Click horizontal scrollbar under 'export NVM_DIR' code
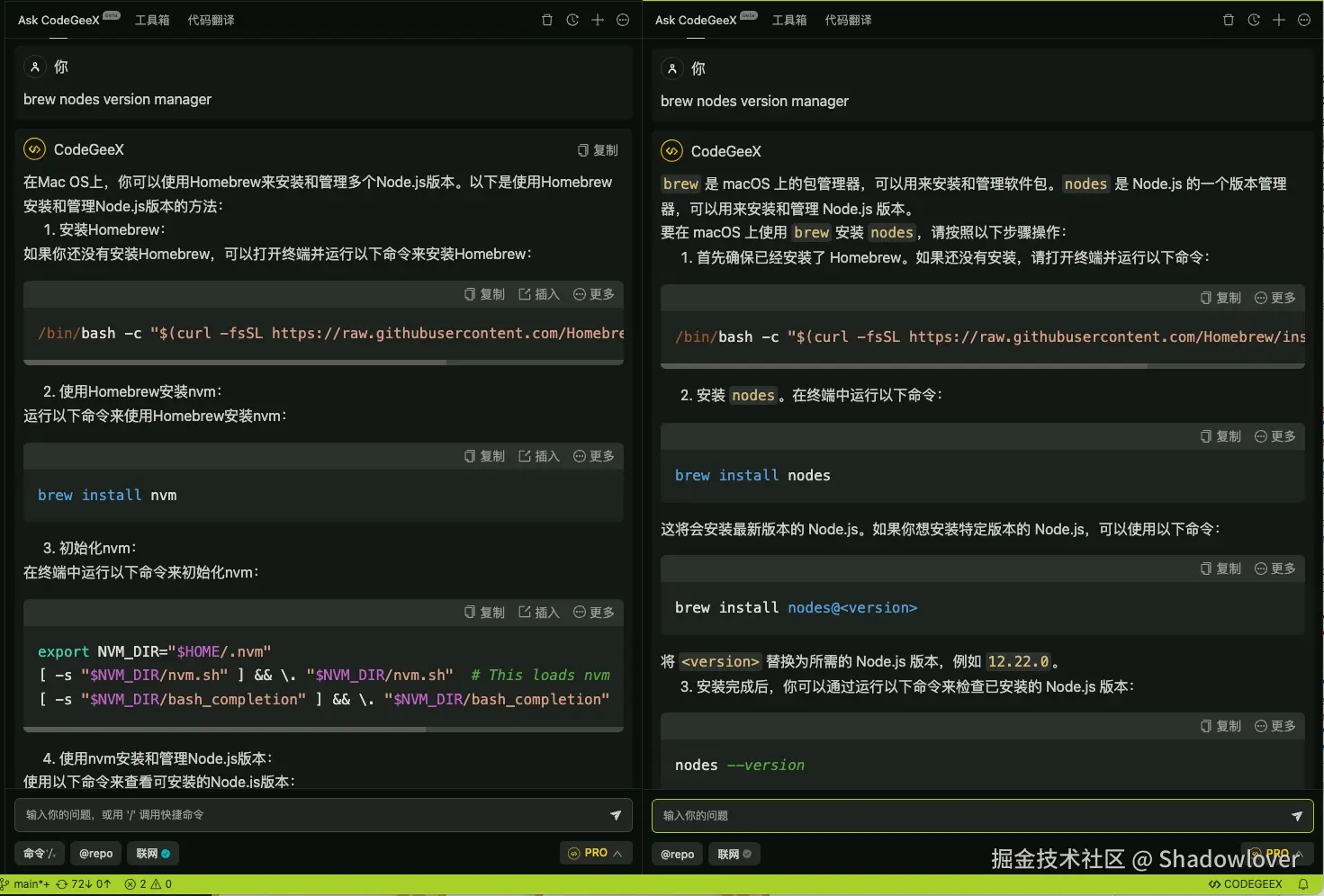1324x896 pixels. pyautogui.click(x=225, y=729)
